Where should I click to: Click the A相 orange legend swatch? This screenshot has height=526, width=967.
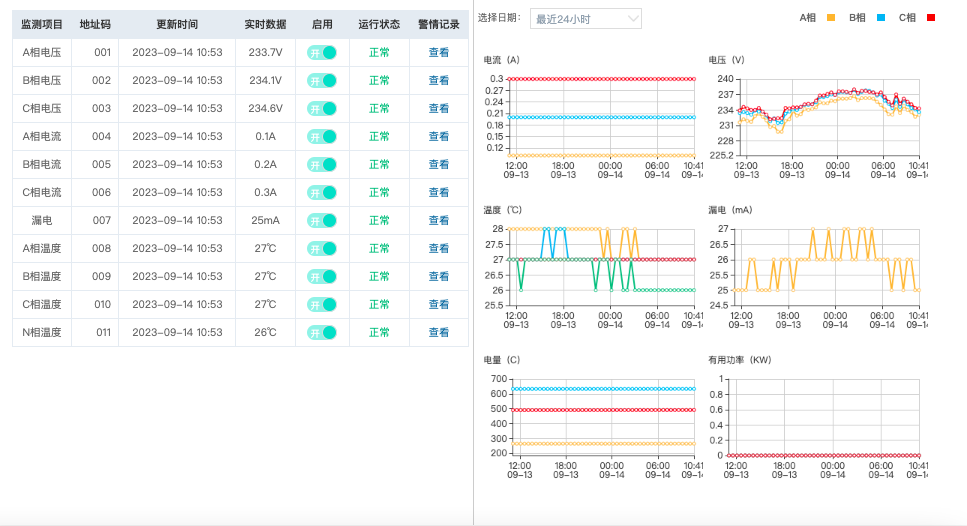tap(831, 18)
